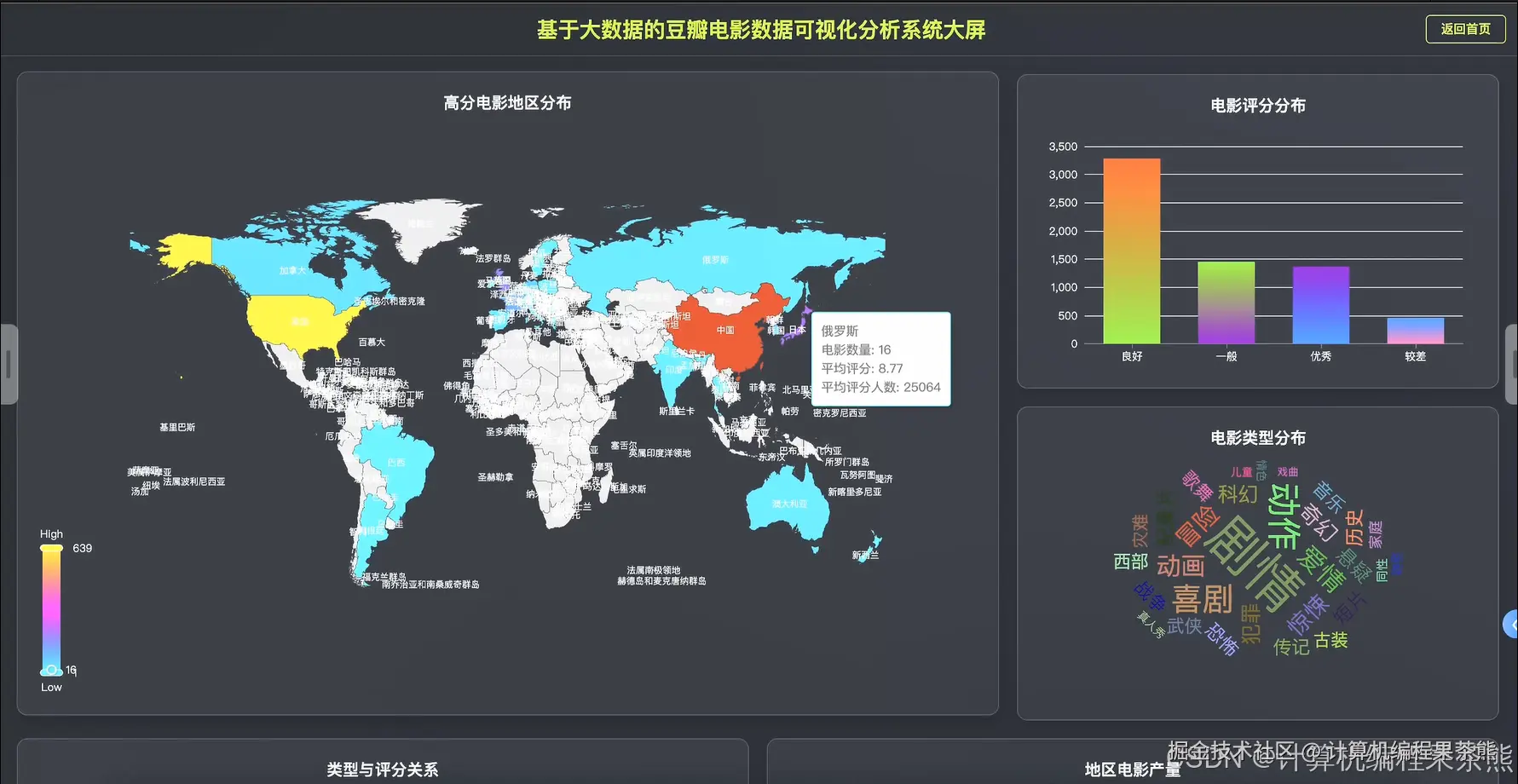This screenshot has height=784, width=1518.
Task: Click the word 音乐 in the word cloud
Action: click(x=1328, y=496)
